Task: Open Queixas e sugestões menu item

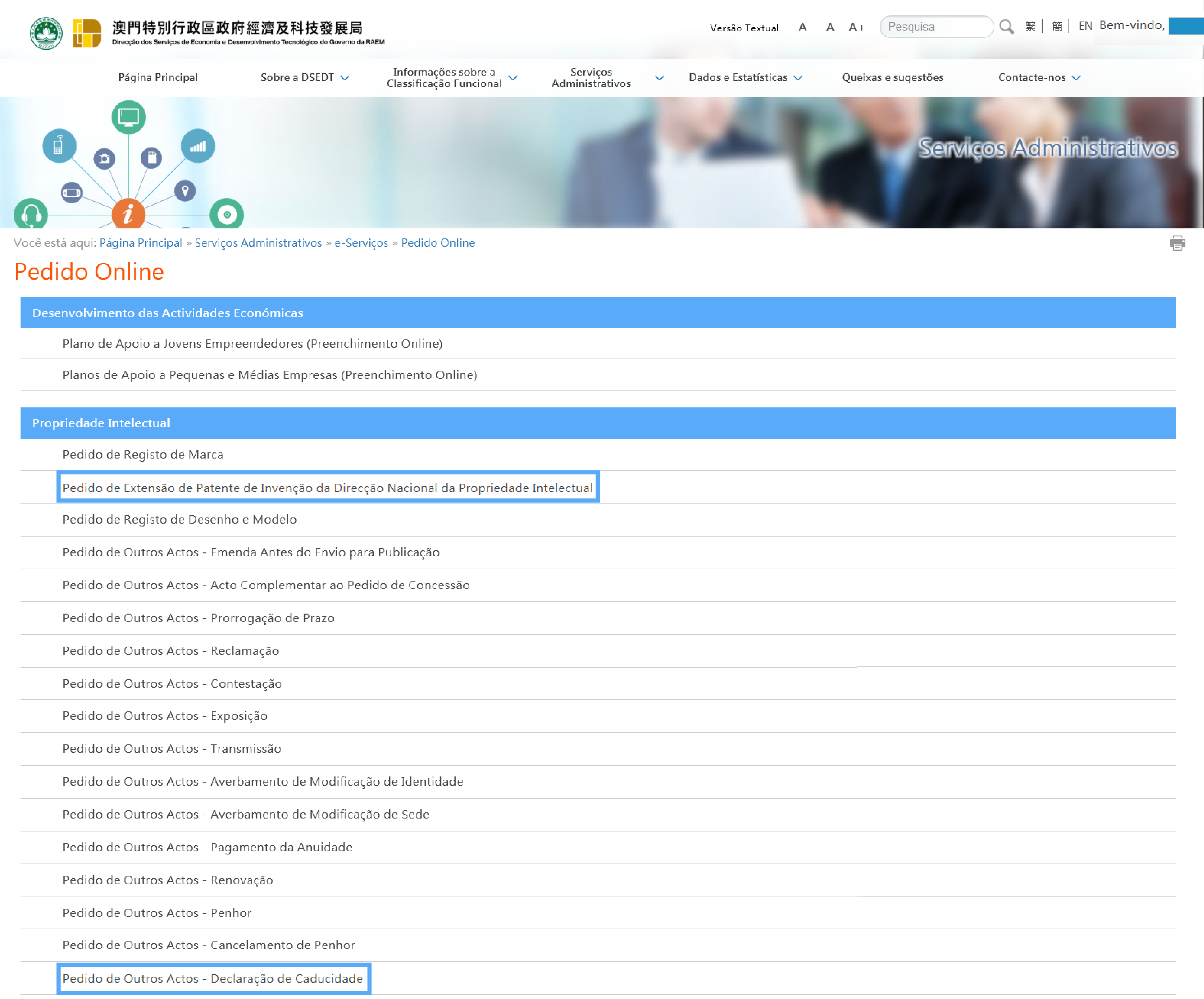Action: coord(892,77)
